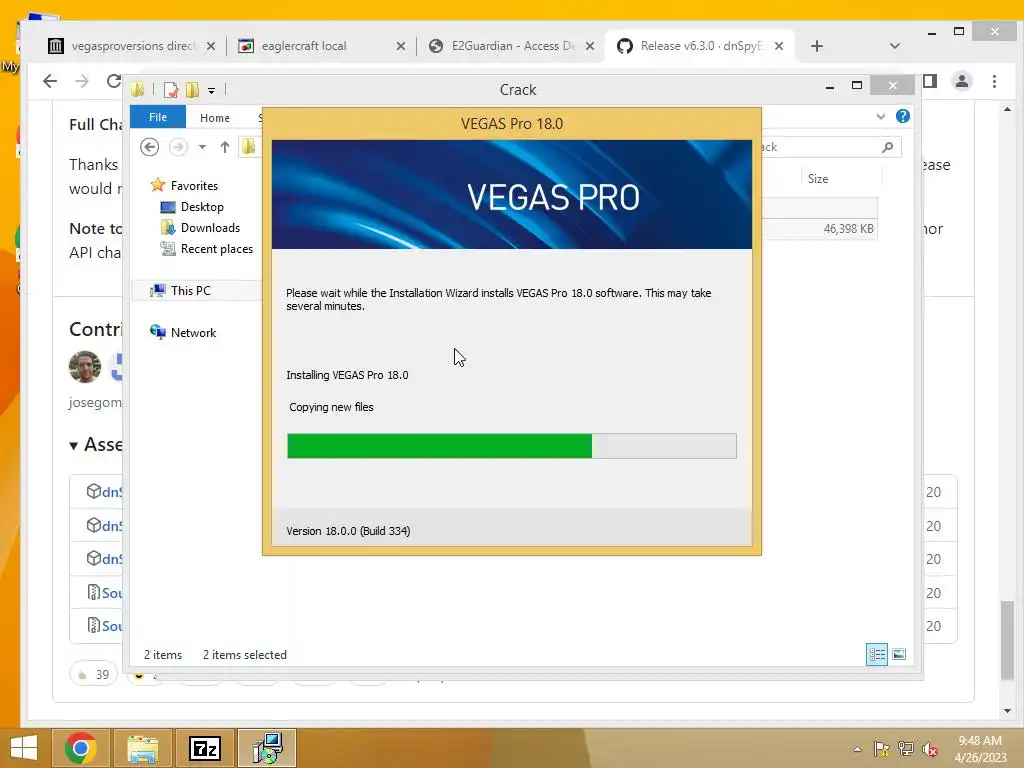Screen dimensions: 1024x768
Task: Switch to the vegasproversions directory tab
Action: point(132,46)
